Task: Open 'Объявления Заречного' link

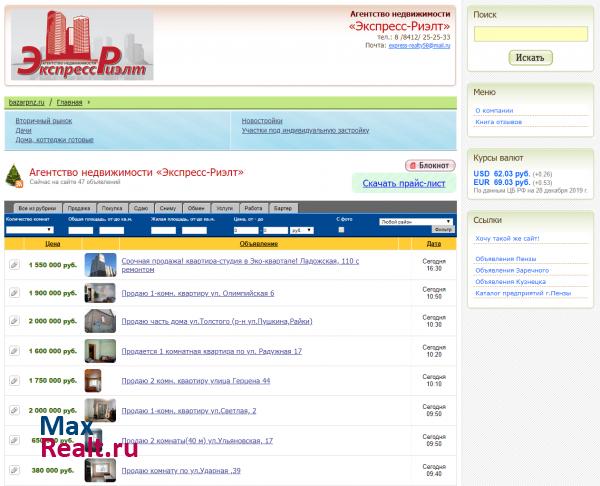Action: tap(512, 271)
